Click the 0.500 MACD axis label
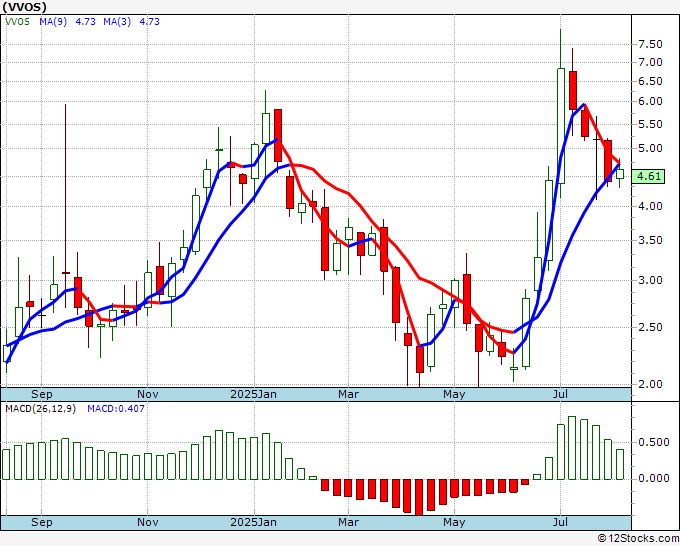The height and width of the screenshot is (546, 680). pyautogui.click(x=654, y=442)
